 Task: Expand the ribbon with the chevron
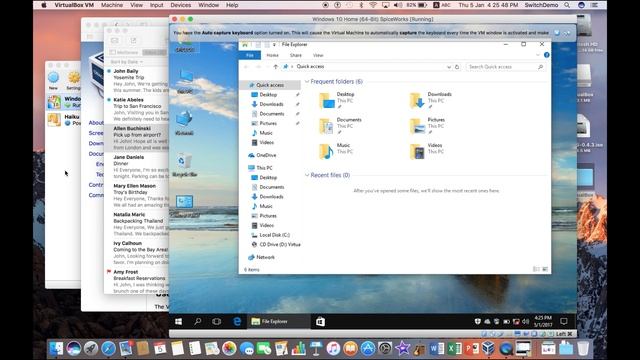[x=538, y=55]
